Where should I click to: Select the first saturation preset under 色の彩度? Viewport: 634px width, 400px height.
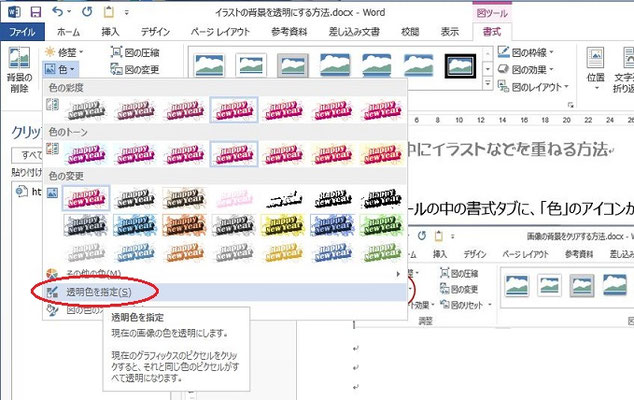[86, 110]
